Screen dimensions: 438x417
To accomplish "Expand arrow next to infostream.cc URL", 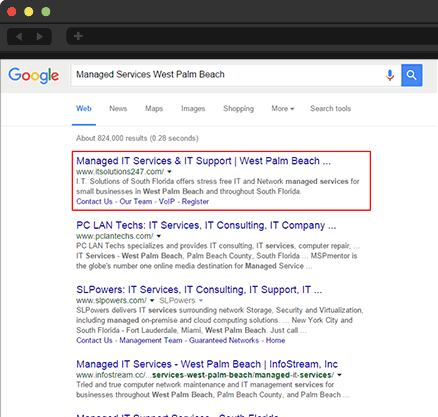I will point(339,375).
